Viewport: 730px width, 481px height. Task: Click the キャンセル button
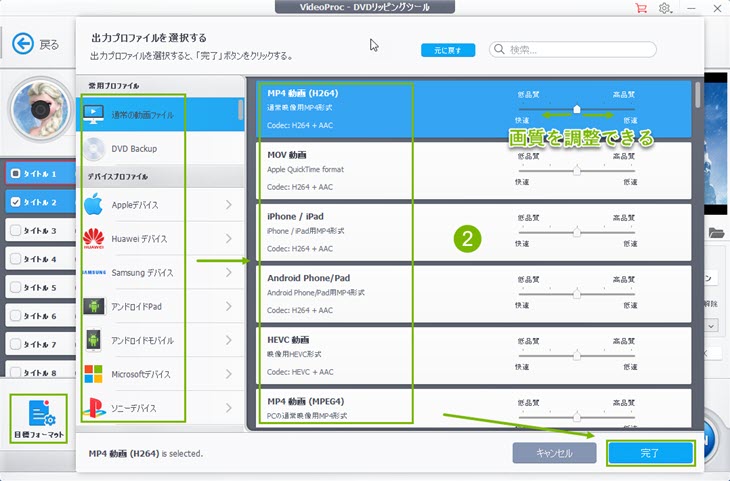coord(554,453)
